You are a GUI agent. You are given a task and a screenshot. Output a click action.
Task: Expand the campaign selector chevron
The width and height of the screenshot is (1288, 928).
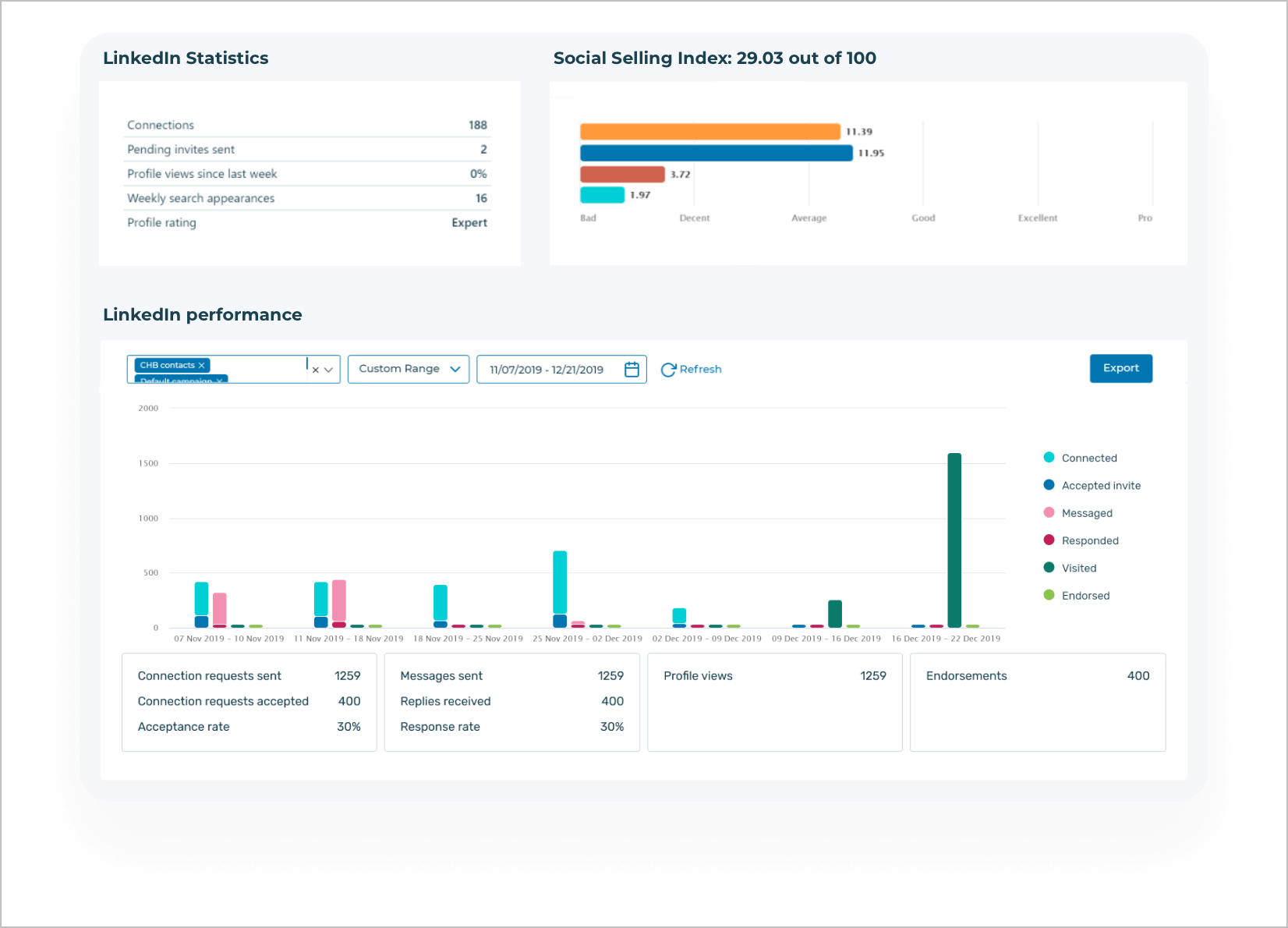tap(328, 370)
